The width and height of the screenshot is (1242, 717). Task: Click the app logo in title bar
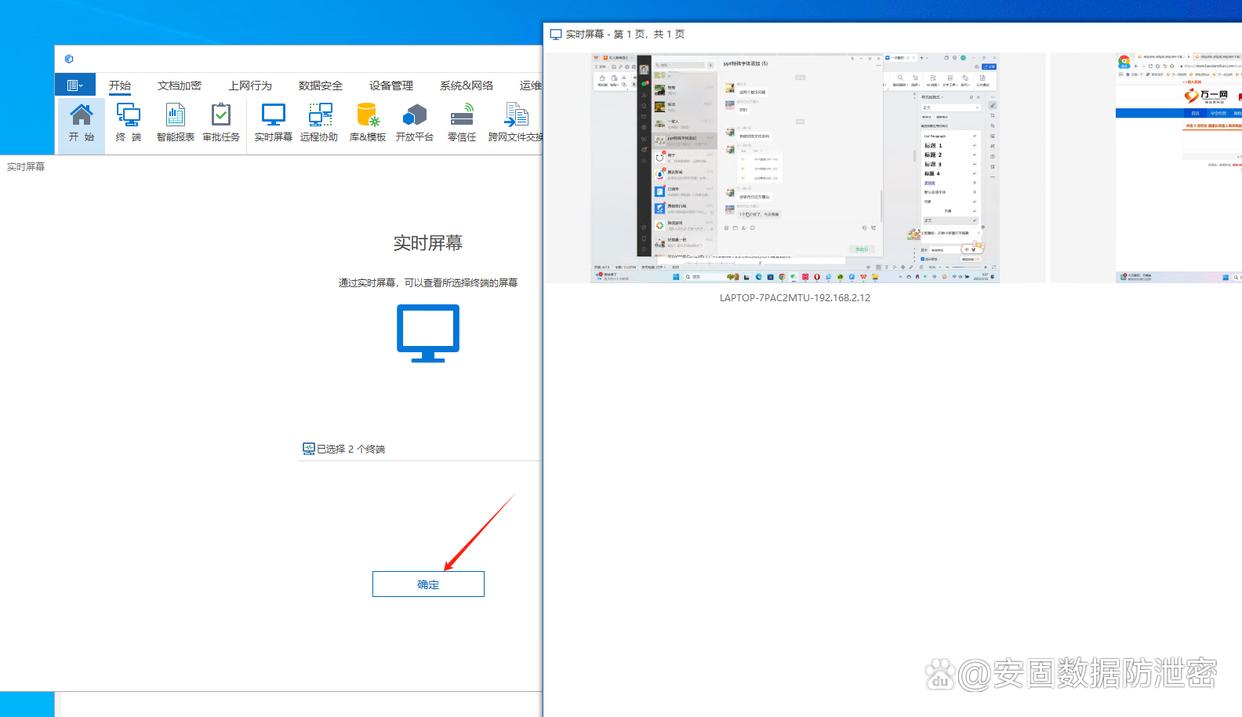click(69, 59)
